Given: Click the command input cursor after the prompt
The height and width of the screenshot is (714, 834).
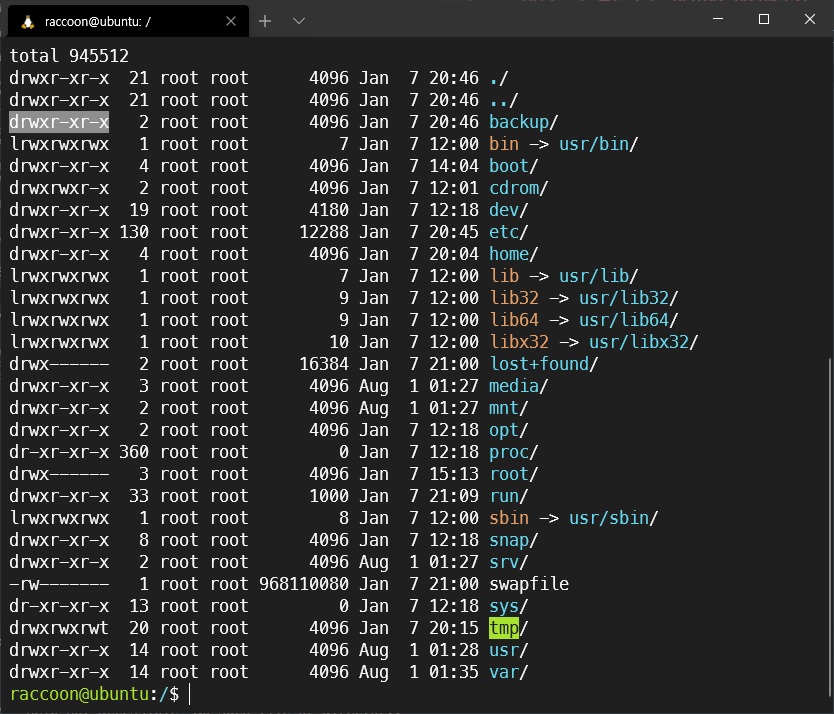Looking at the screenshot, I should [190, 694].
